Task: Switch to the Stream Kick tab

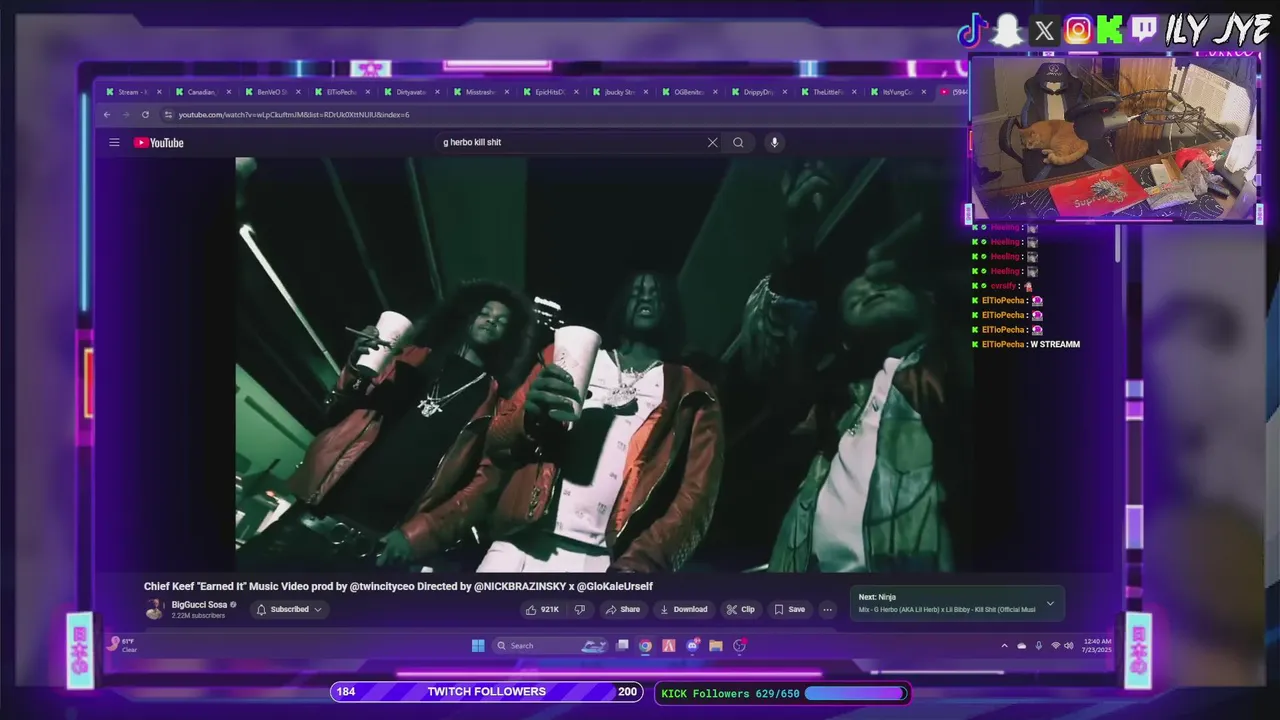Action: [132, 92]
